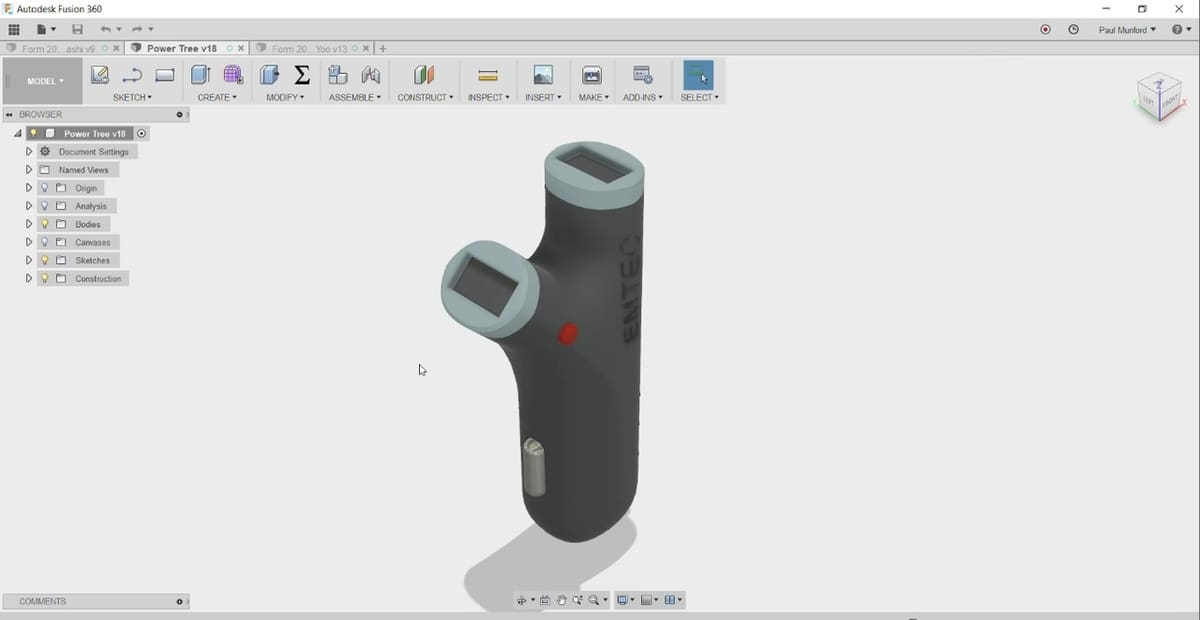1200x620 pixels.
Task: Open the Help question mark menu
Action: click(x=1180, y=30)
